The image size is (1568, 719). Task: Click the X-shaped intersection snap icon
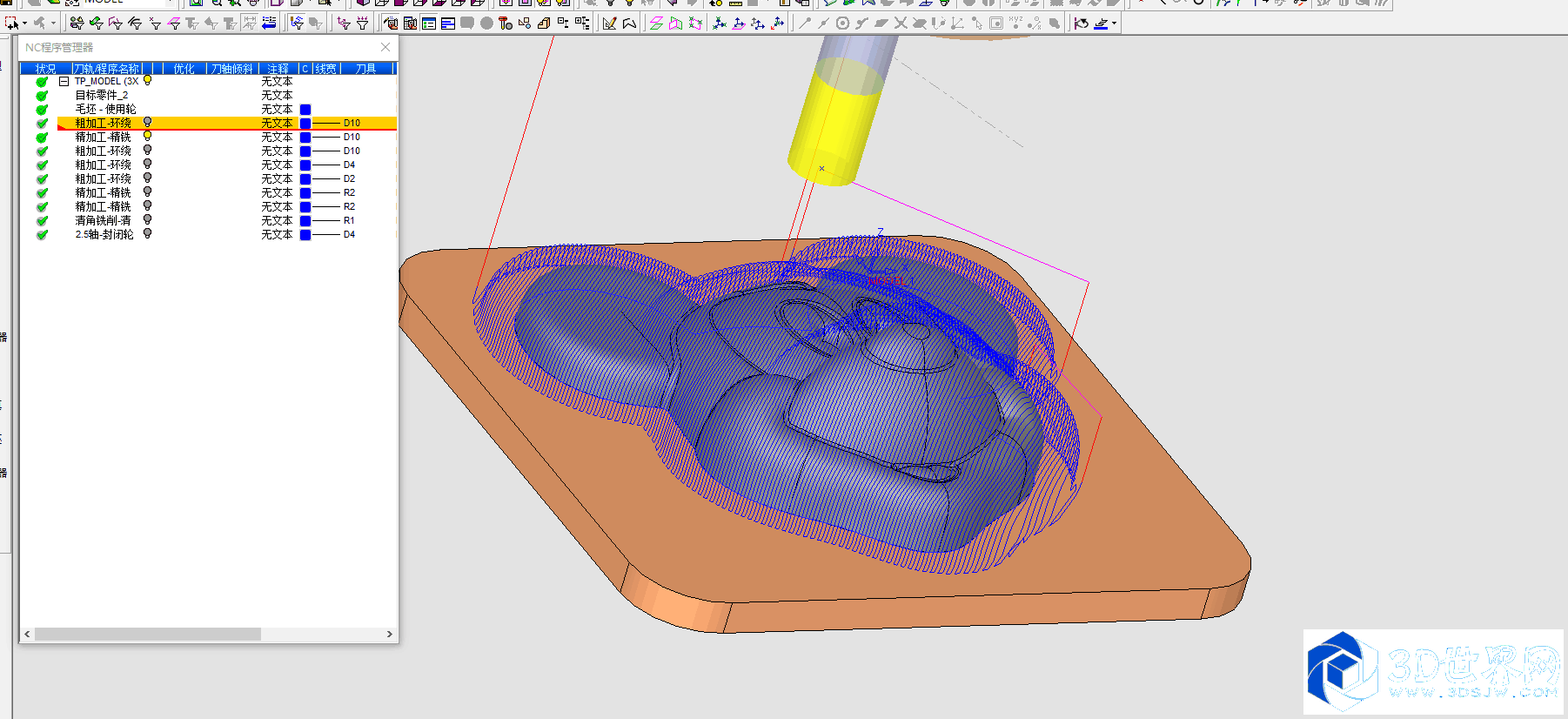click(x=900, y=23)
